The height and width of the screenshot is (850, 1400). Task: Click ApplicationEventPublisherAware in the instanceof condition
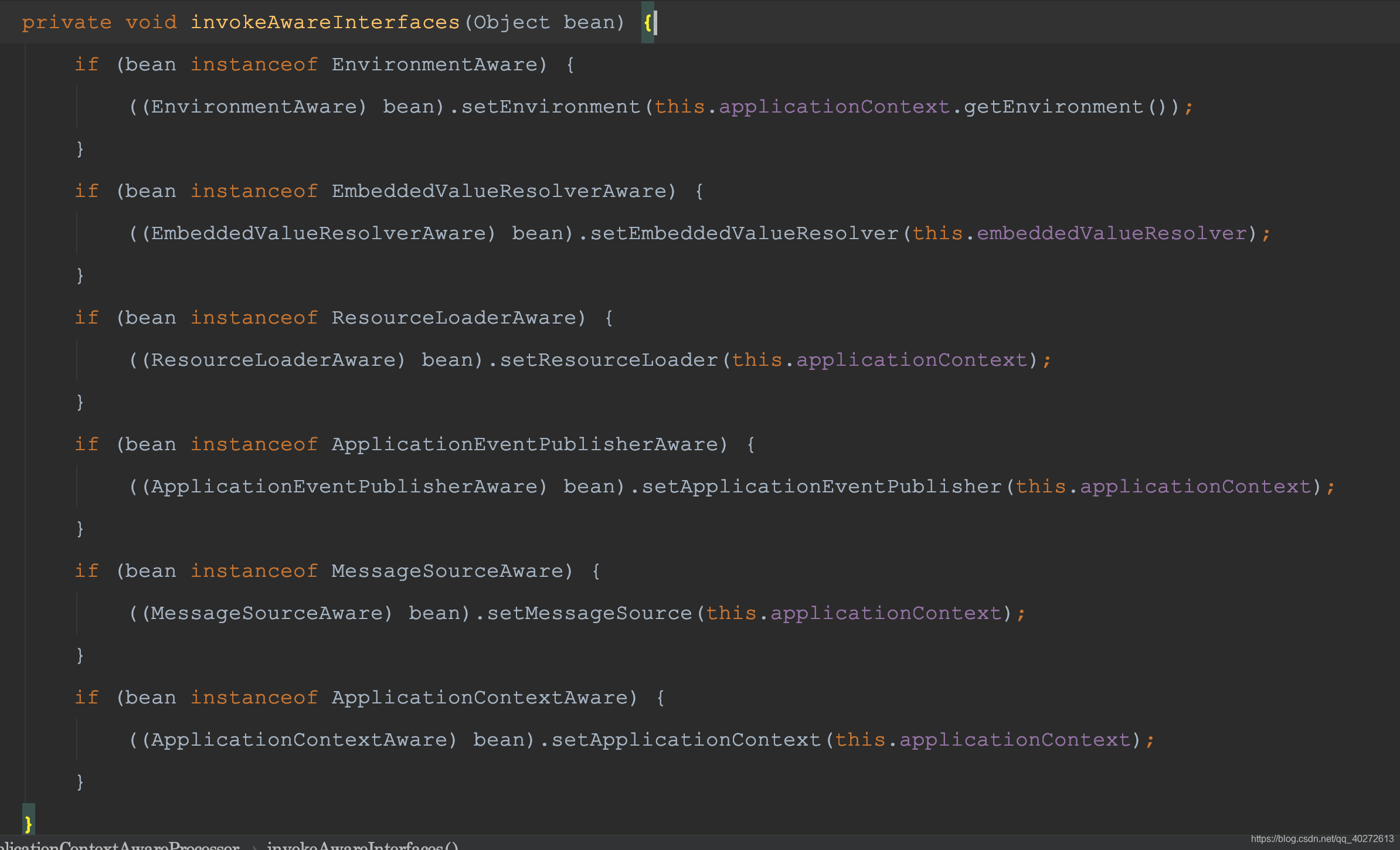click(x=525, y=444)
